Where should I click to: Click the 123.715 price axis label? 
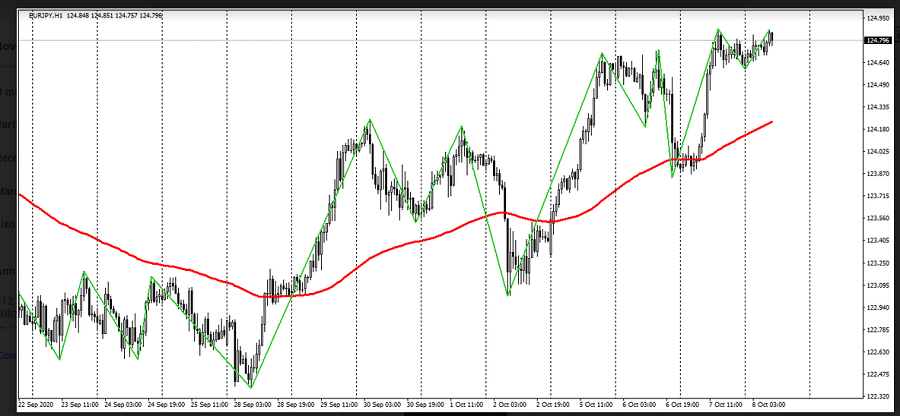point(879,196)
